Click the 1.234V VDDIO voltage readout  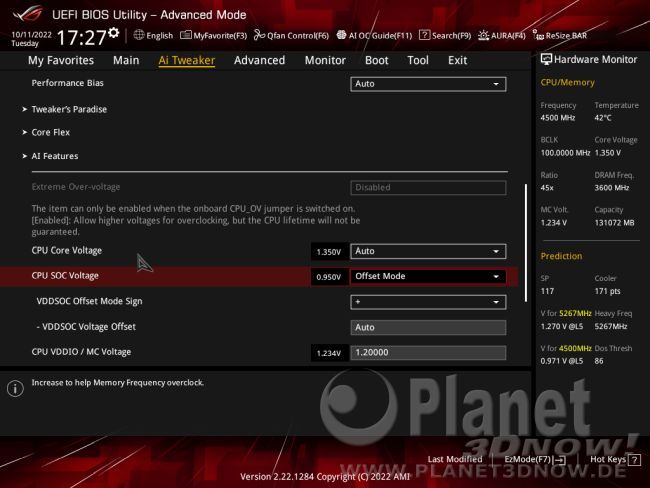pyautogui.click(x=329, y=353)
